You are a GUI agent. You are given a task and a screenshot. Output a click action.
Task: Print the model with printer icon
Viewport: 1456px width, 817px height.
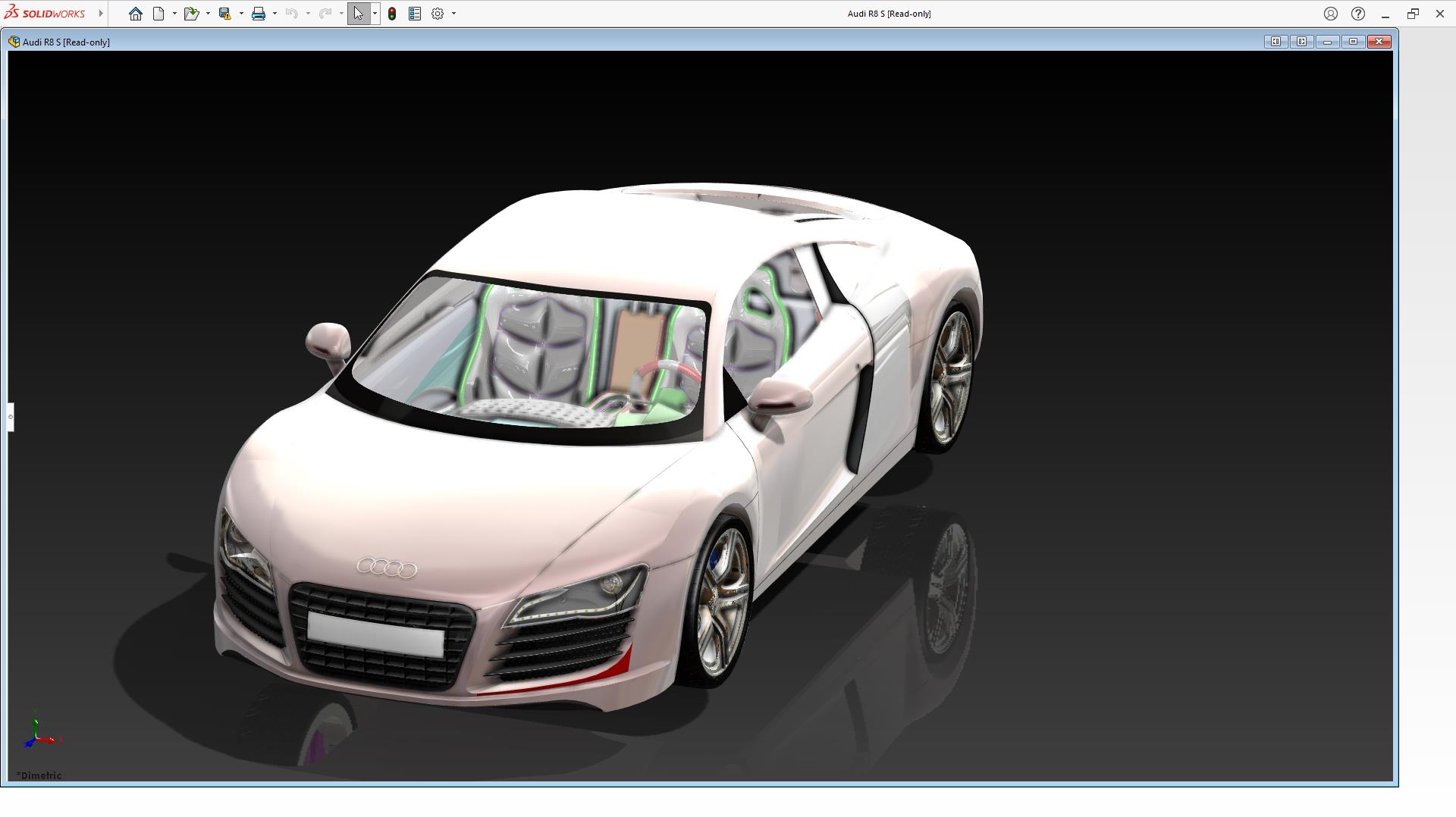(x=259, y=14)
